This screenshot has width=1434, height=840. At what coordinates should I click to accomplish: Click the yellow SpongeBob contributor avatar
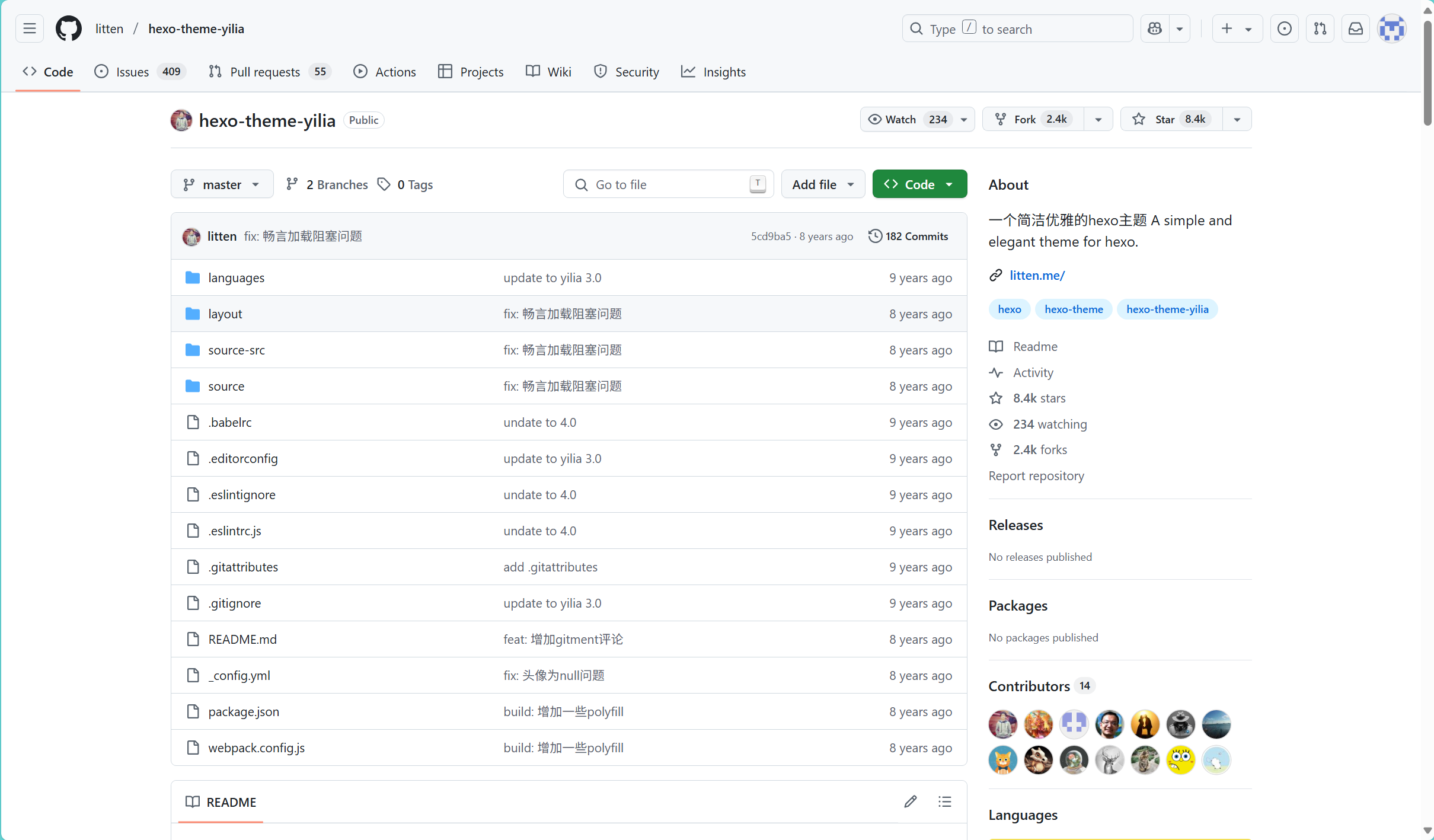(1181, 760)
